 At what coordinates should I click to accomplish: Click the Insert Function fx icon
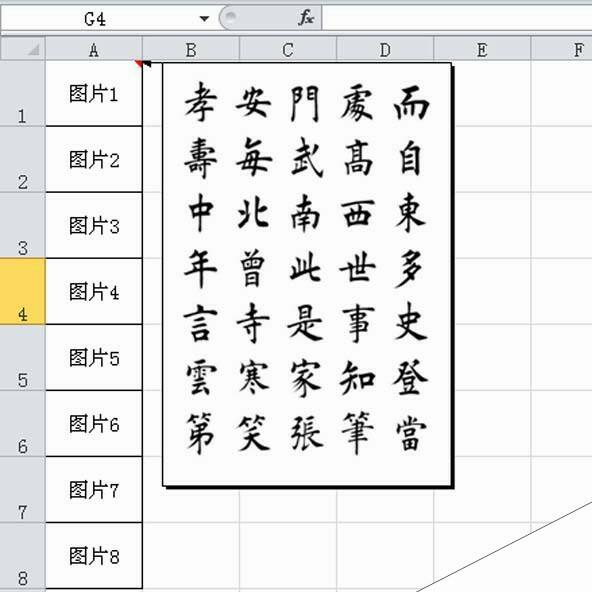coord(305,18)
